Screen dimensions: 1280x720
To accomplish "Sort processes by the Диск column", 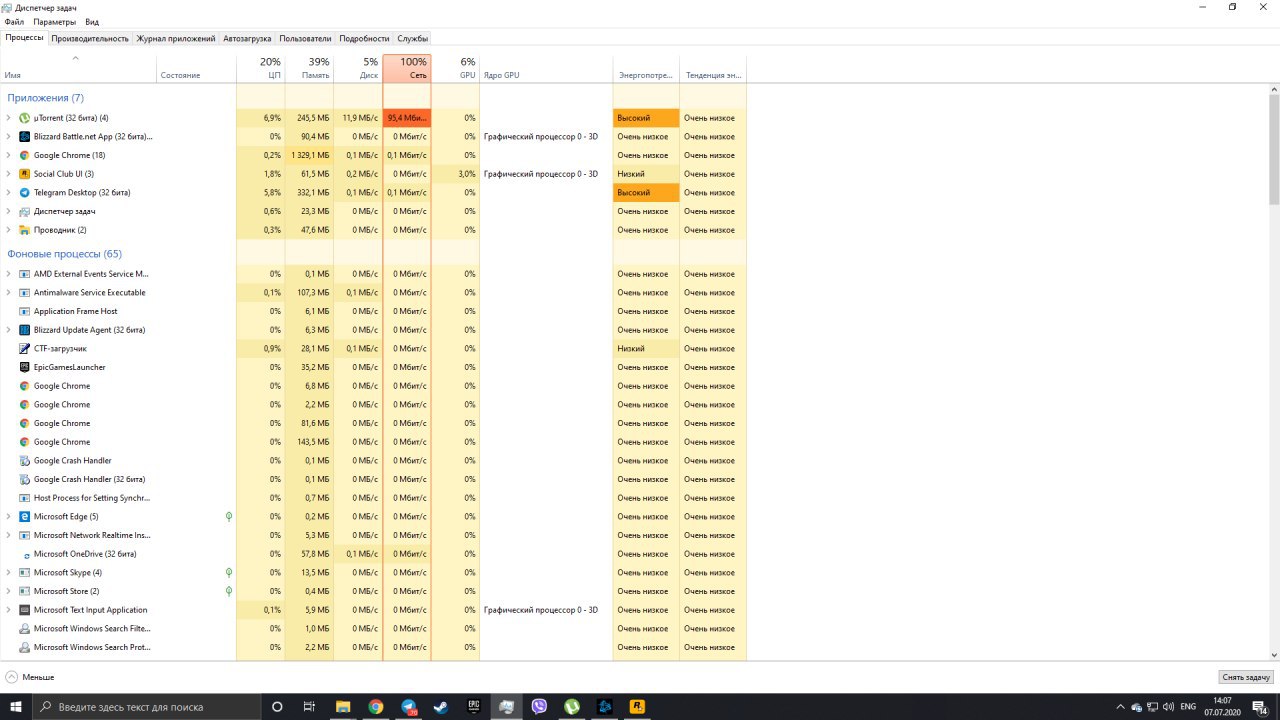I will click(358, 68).
